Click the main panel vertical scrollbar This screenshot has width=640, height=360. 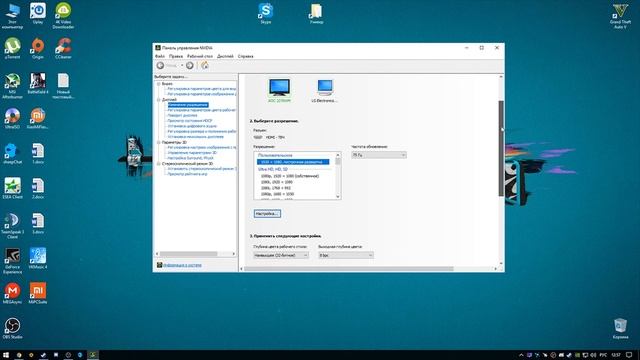pos(501,149)
